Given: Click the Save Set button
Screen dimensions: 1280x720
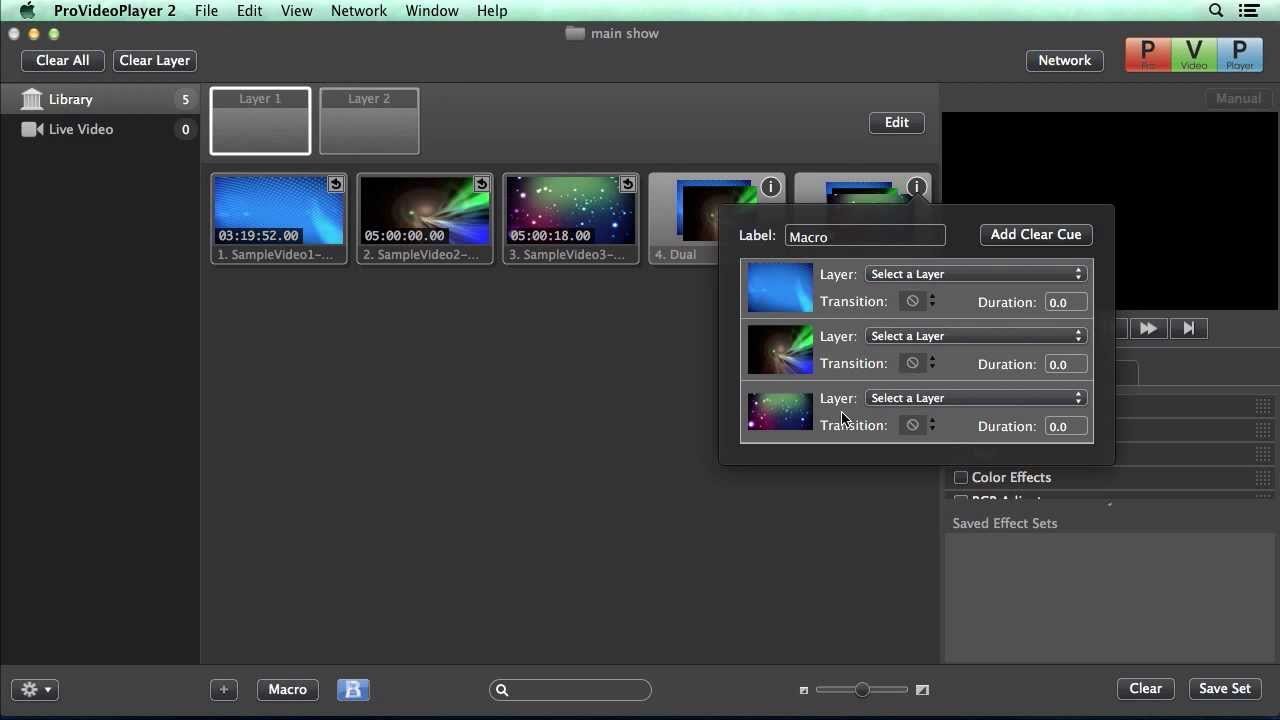Looking at the screenshot, I should tap(1225, 689).
